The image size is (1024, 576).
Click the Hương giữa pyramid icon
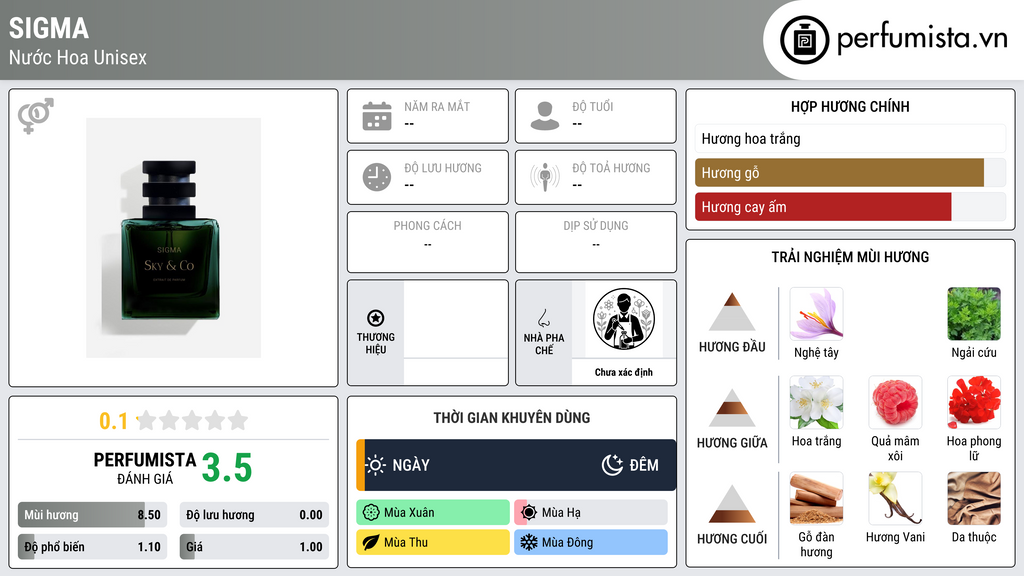point(732,408)
